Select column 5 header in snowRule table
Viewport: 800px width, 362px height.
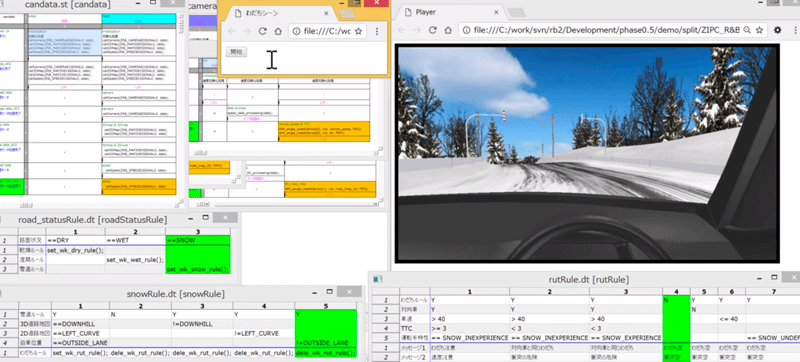(x=326, y=306)
